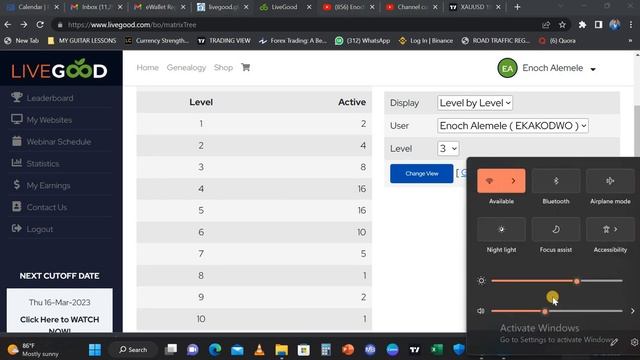Open a new browser tab

pyautogui.click(x=517, y=7)
